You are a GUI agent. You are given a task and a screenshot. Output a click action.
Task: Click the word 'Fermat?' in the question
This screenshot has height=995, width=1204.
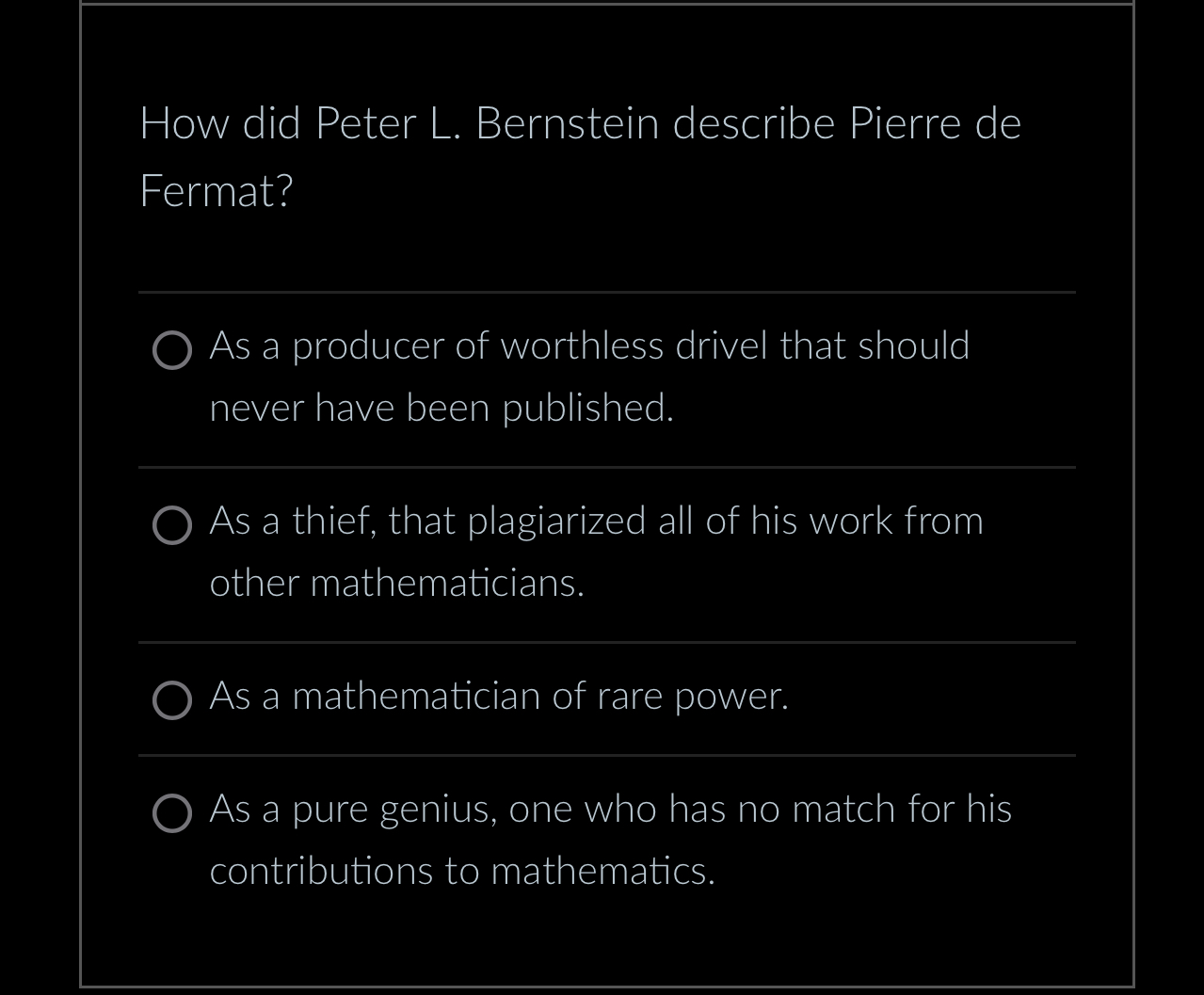click(217, 192)
